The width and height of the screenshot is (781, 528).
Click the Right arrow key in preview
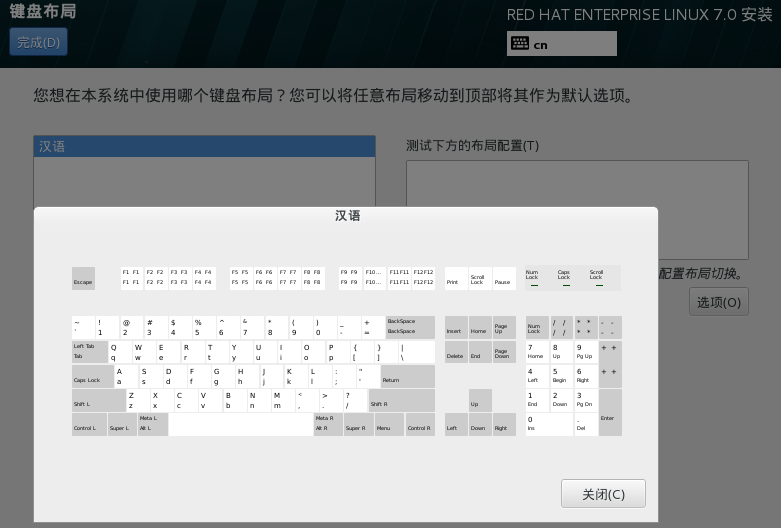pos(504,424)
